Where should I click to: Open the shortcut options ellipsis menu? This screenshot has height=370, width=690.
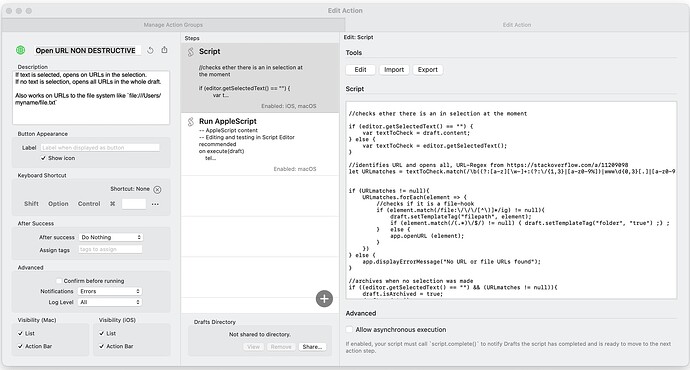click(x=155, y=204)
